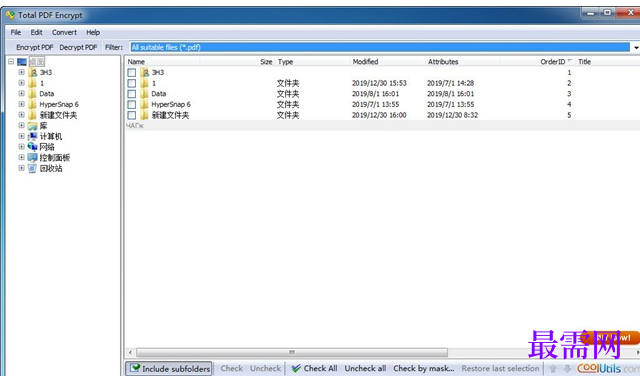The image size is (640, 376).
Task: Expand the 新建文件夹 tree node
Action: pos(22,115)
